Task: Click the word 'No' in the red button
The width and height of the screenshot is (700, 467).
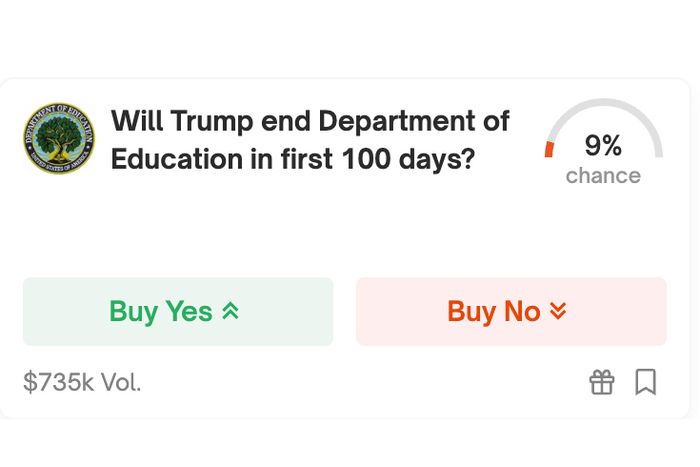Action: [x=522, y=311]
